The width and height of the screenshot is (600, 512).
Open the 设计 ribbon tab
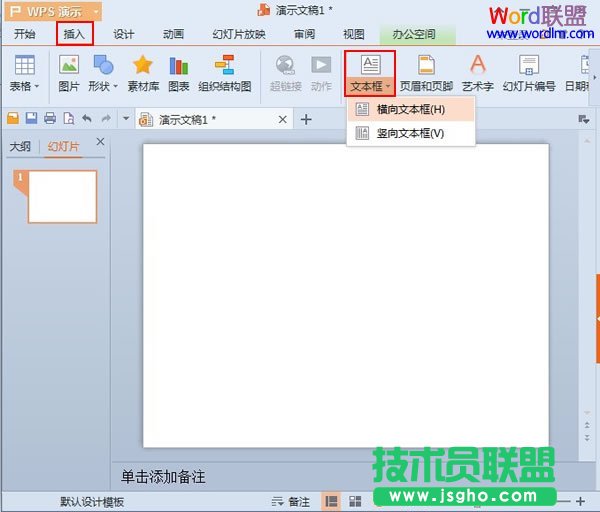124,34
